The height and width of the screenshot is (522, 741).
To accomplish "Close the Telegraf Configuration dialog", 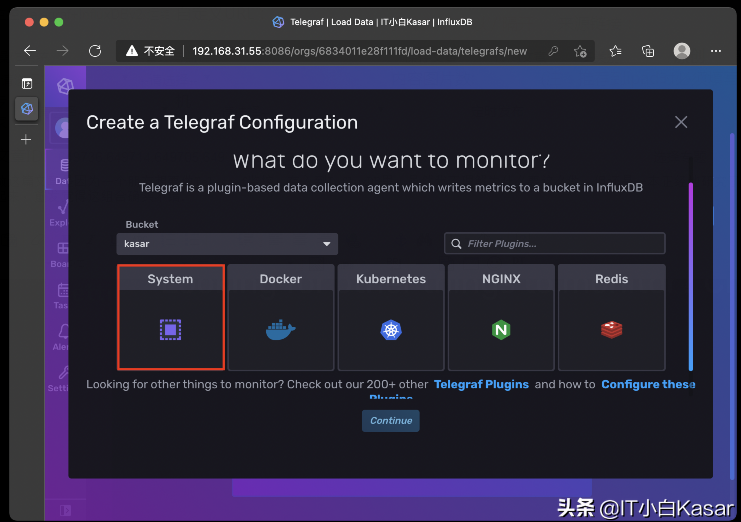I will (681, 122).
